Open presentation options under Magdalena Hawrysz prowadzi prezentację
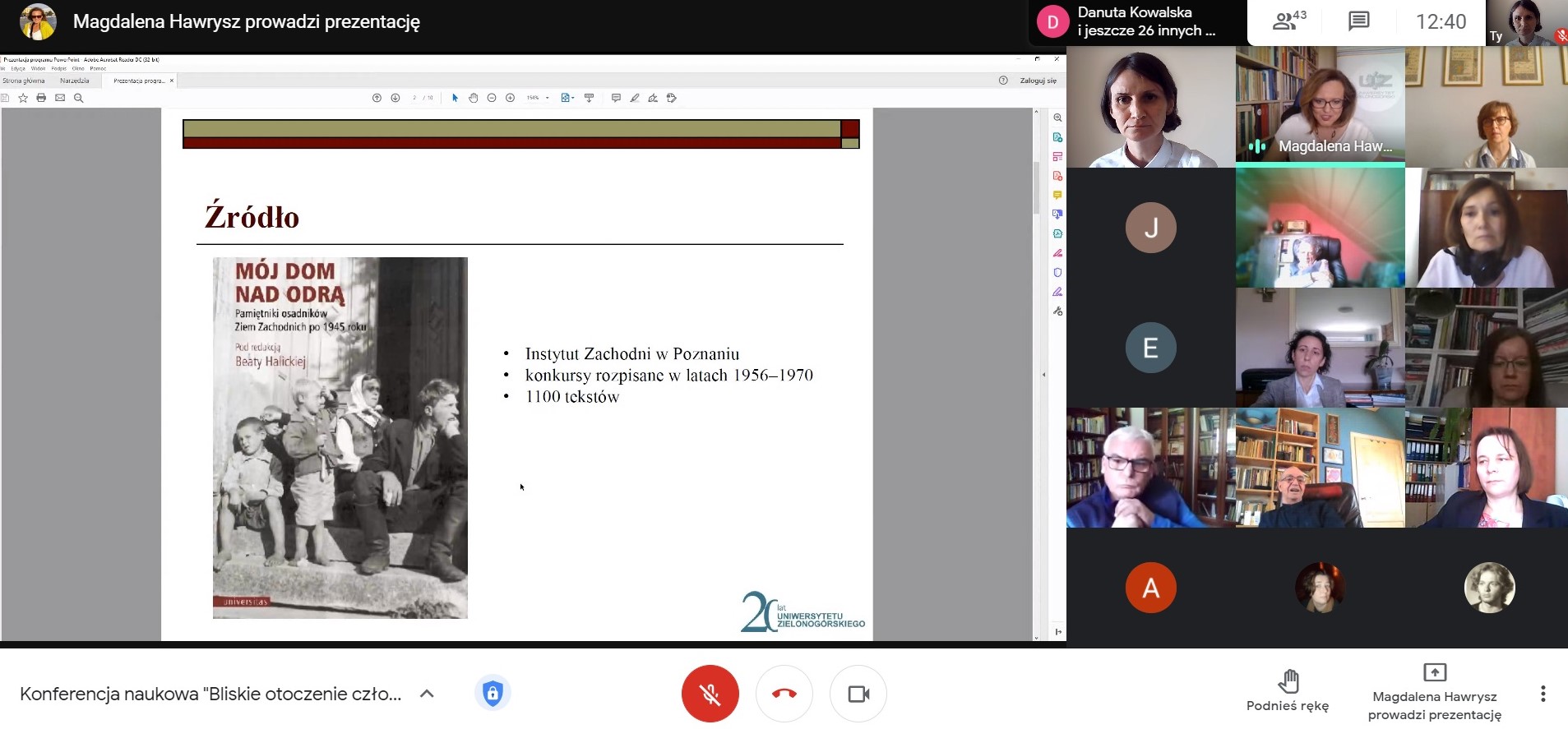Screen dimensions: 1568x729 click(x=1435, y=693)
